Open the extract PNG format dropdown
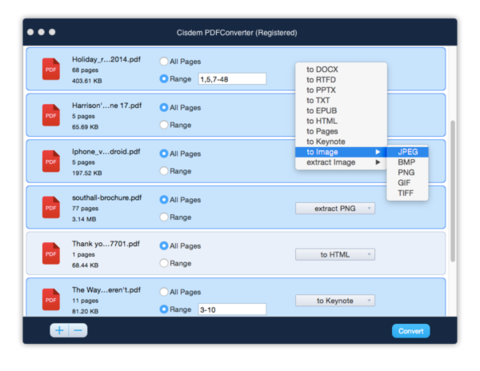Image resolution: width=480 pixels, height=371 pixels. [335, 208]
